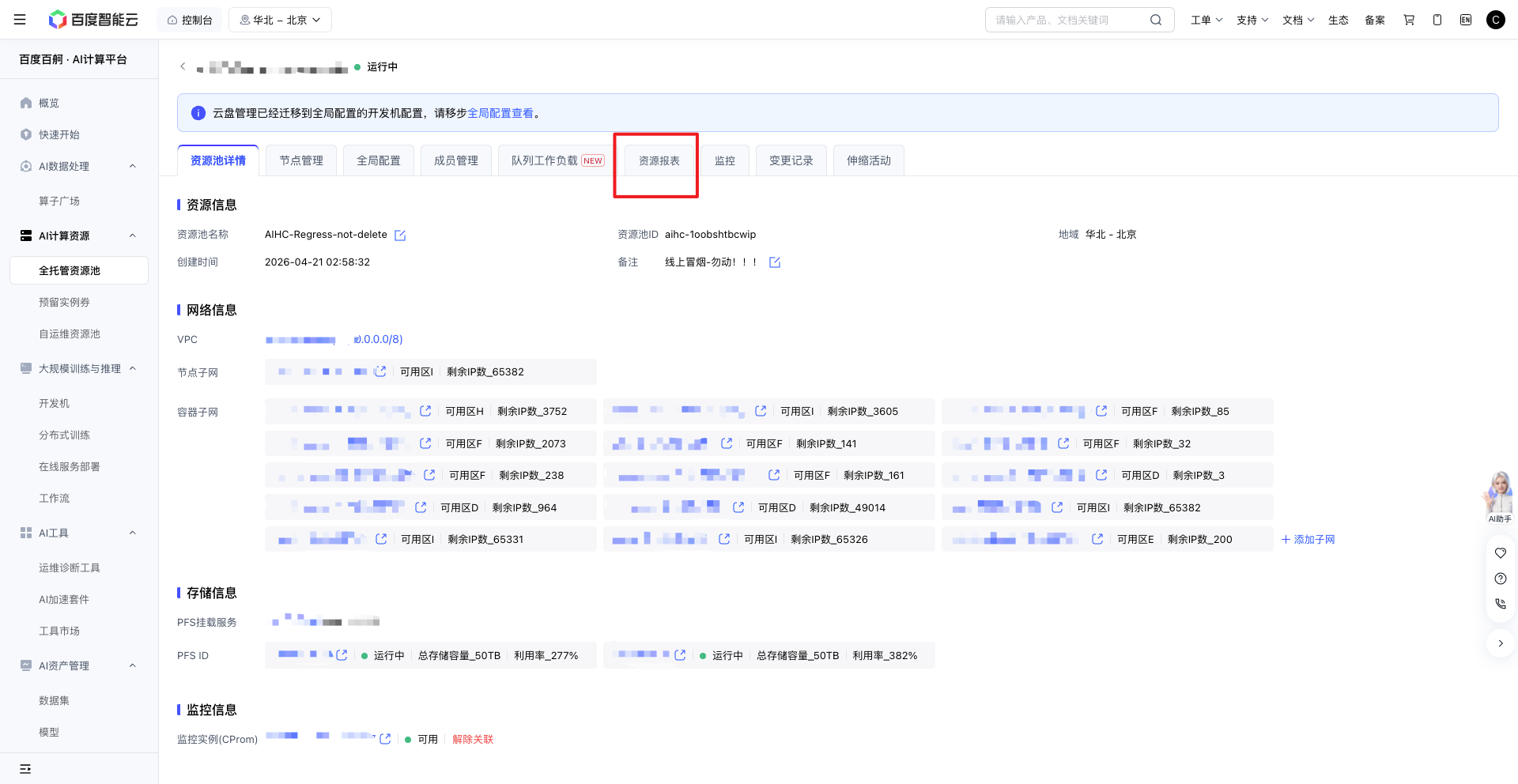
Task: Open the 全局配置查看 link in banner
Action: pos(500,113)
